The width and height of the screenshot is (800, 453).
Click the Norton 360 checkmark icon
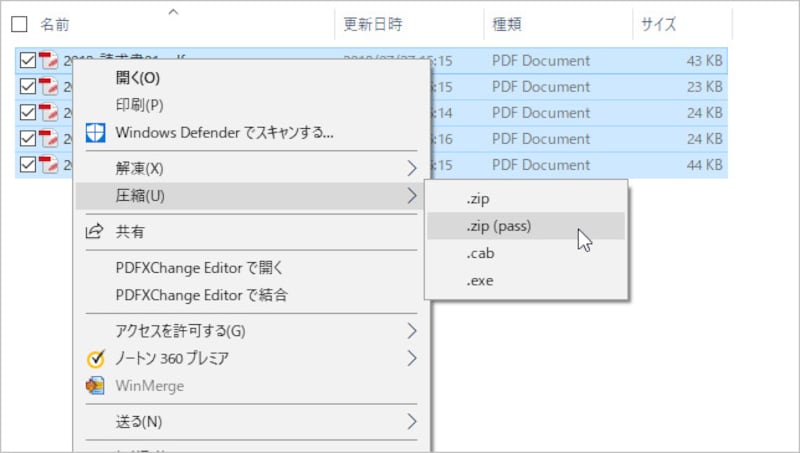(x=95, y=358)
